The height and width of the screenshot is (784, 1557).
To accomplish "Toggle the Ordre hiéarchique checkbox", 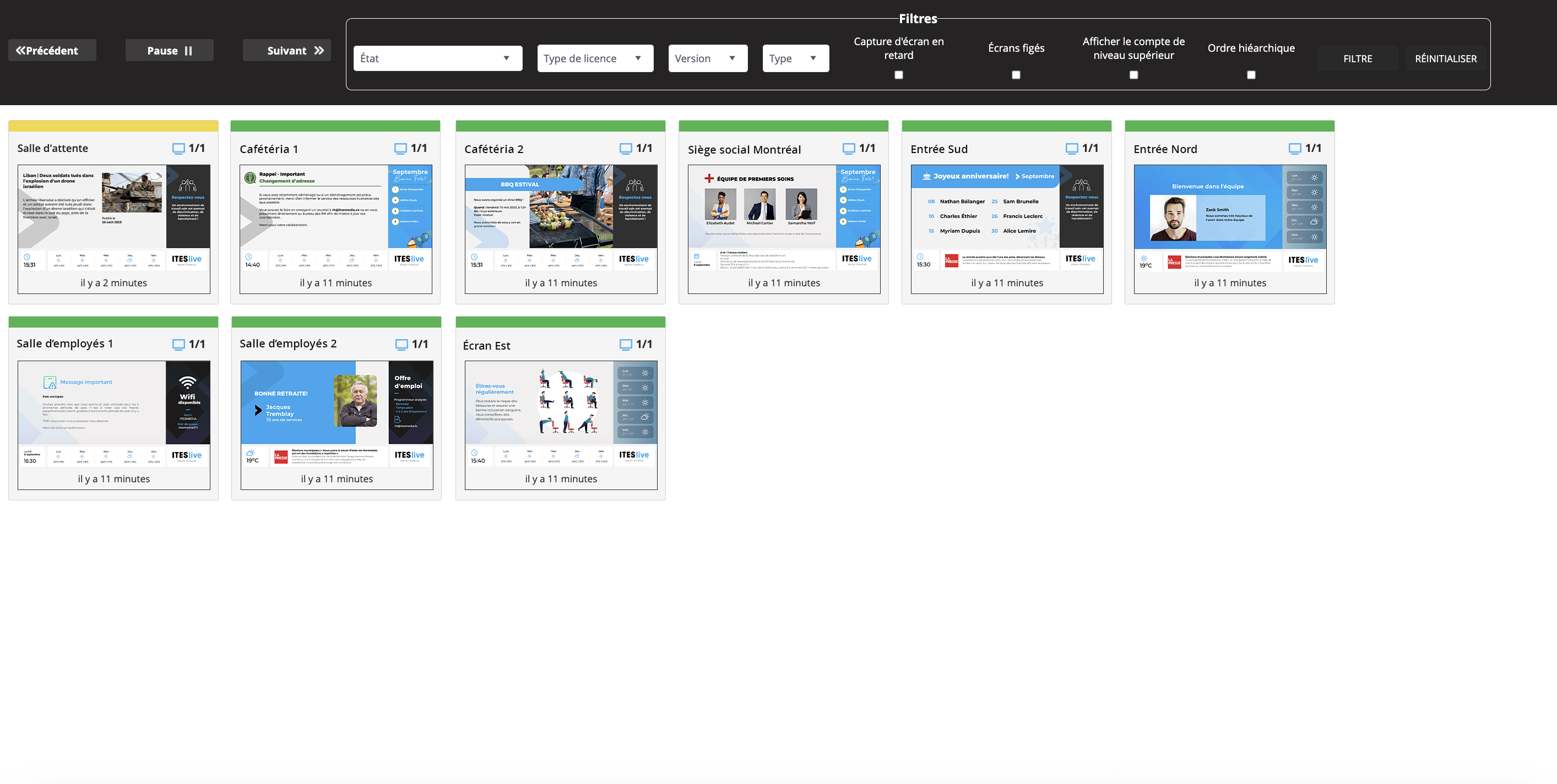I will click(1251, 75).
